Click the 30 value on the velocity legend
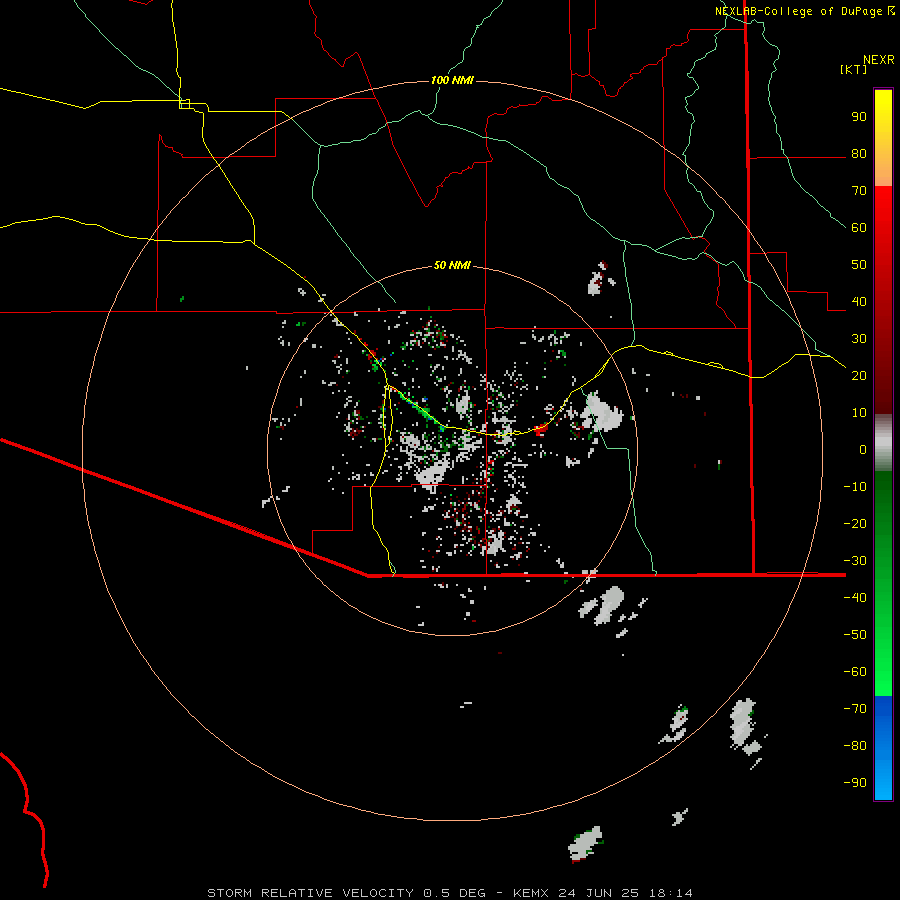 859,339
